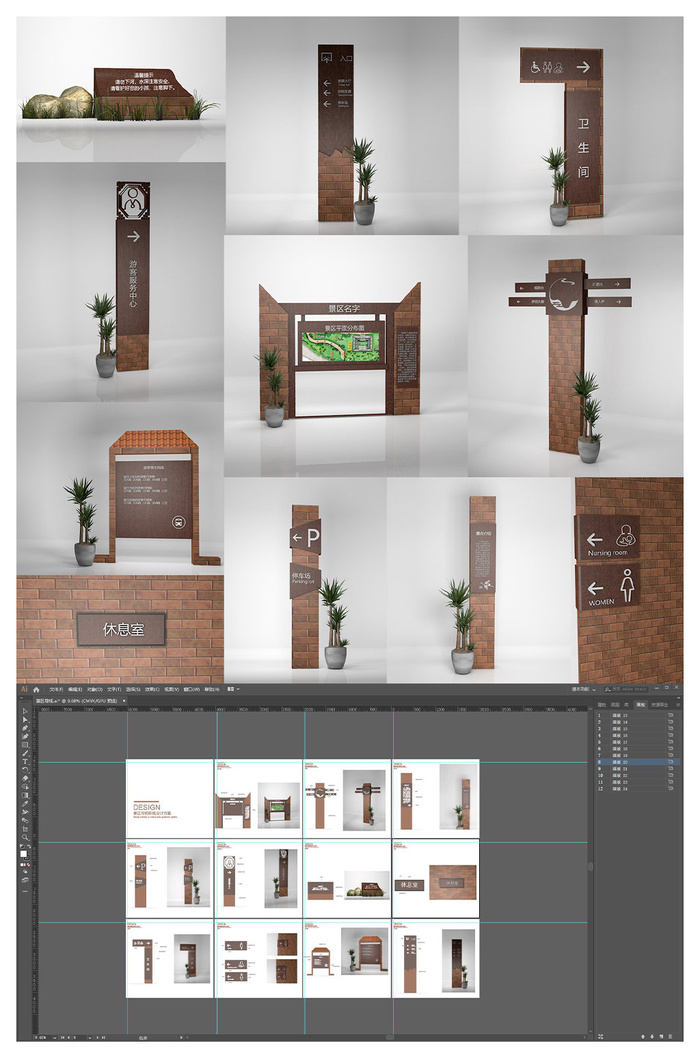Click the Illustrator Home icon

point(36,690)
